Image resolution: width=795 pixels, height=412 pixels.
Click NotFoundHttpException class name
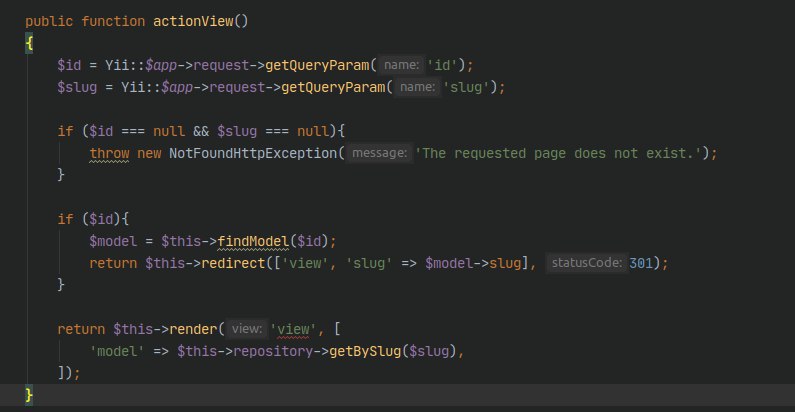(252, 153)
